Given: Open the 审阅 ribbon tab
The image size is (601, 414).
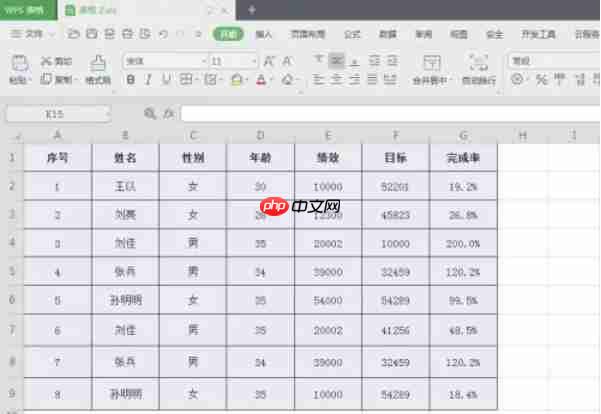Looking at the screenshot, I should (x=424, y=34).
